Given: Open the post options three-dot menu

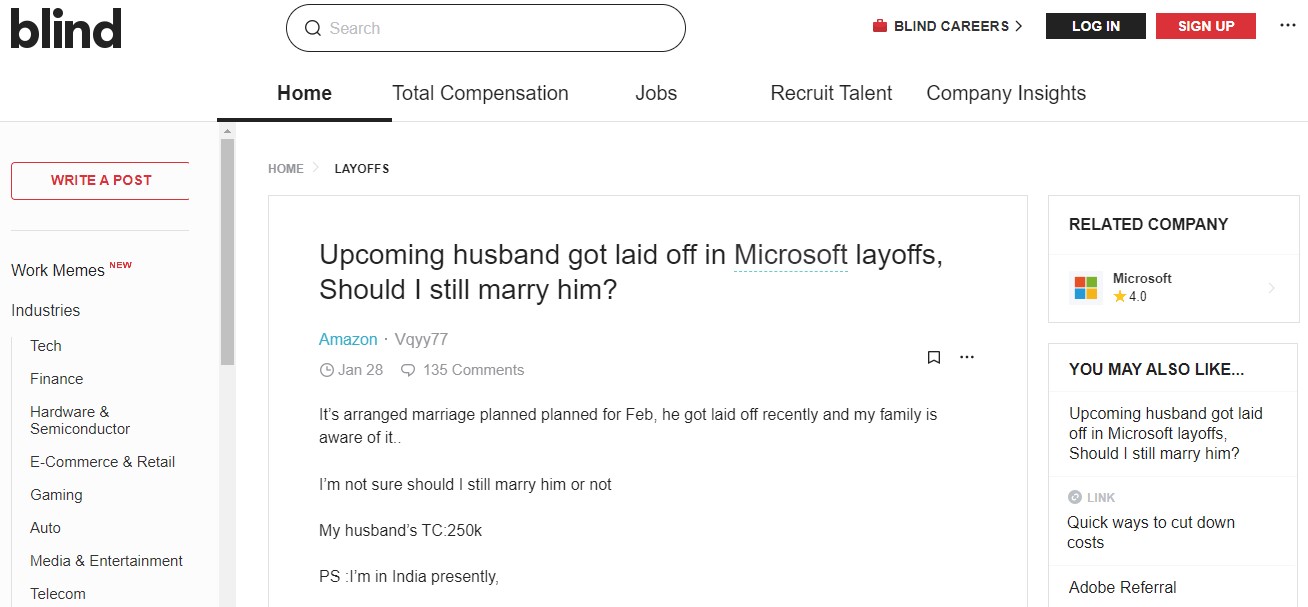Looking at the screenshot, I should [x=967, y=357].
